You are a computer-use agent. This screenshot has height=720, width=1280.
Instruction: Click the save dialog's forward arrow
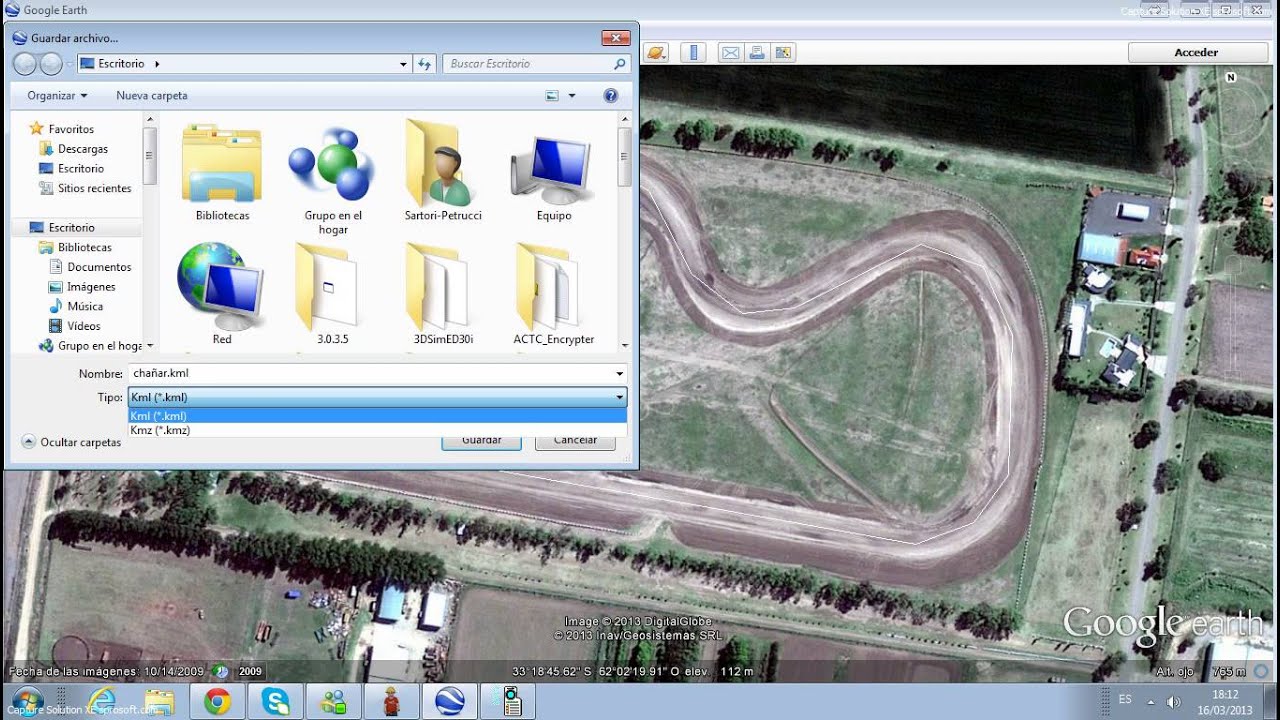(51, 64)
